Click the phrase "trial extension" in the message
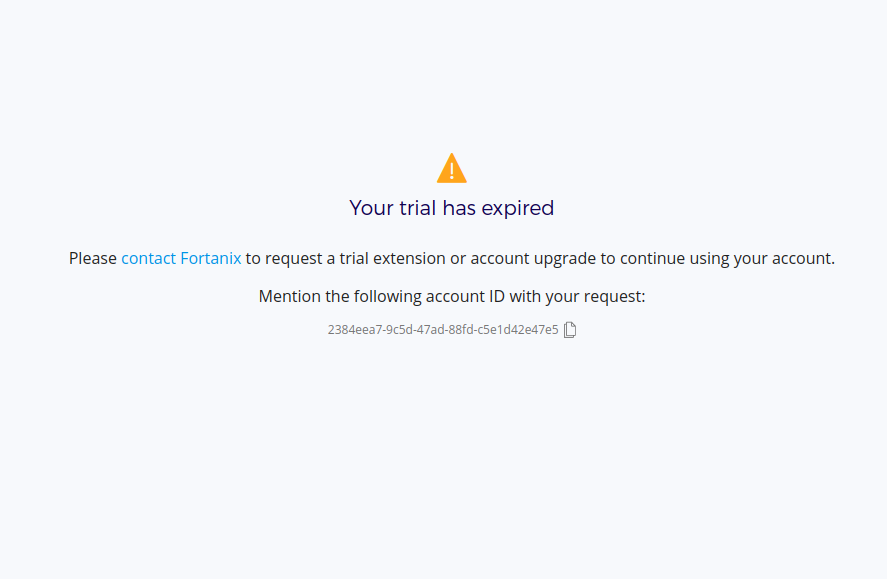This screenshot has width=887, height=579. point(393,258)
